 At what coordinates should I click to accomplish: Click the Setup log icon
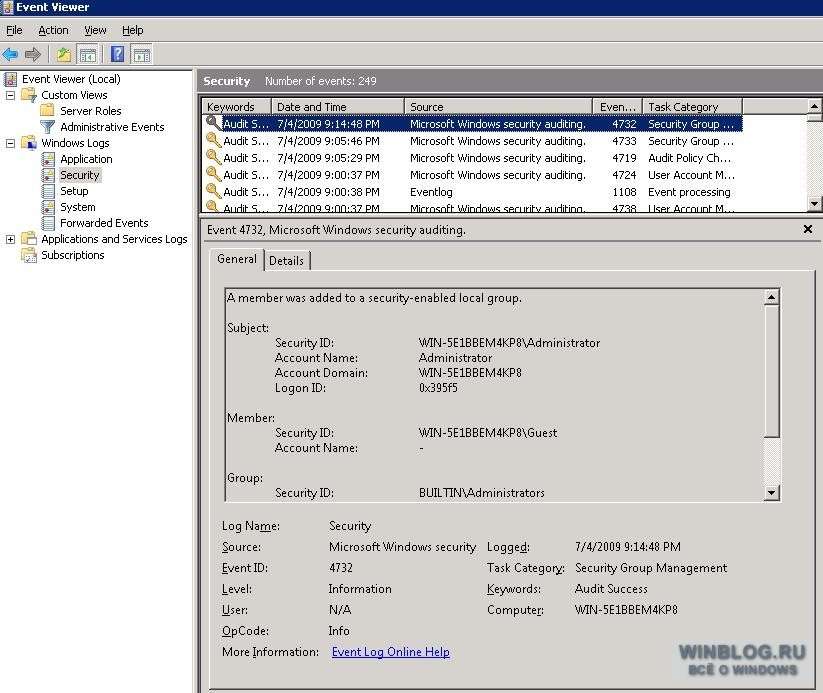pos(48,191)
